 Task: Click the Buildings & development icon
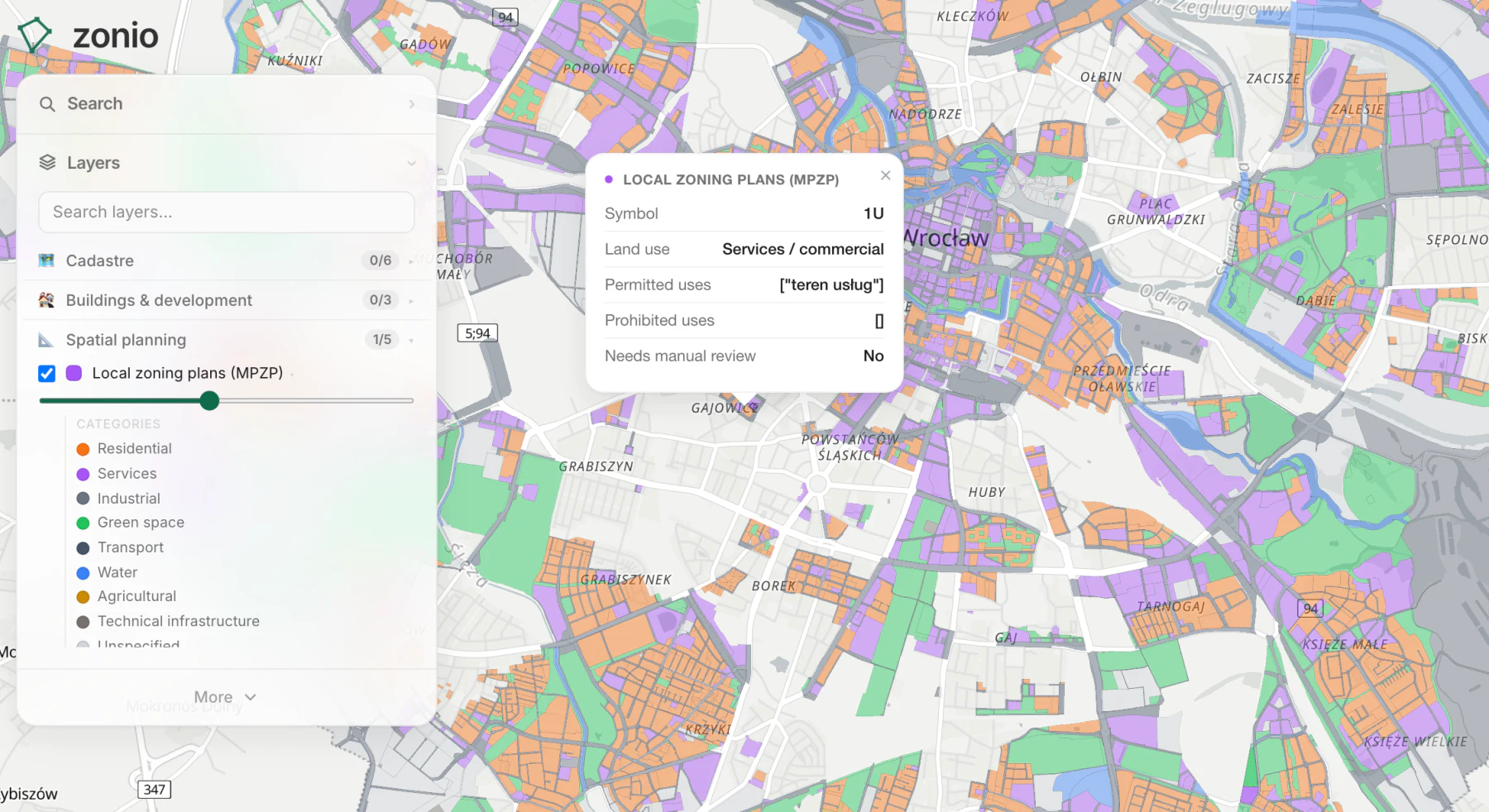pos(46,300)
